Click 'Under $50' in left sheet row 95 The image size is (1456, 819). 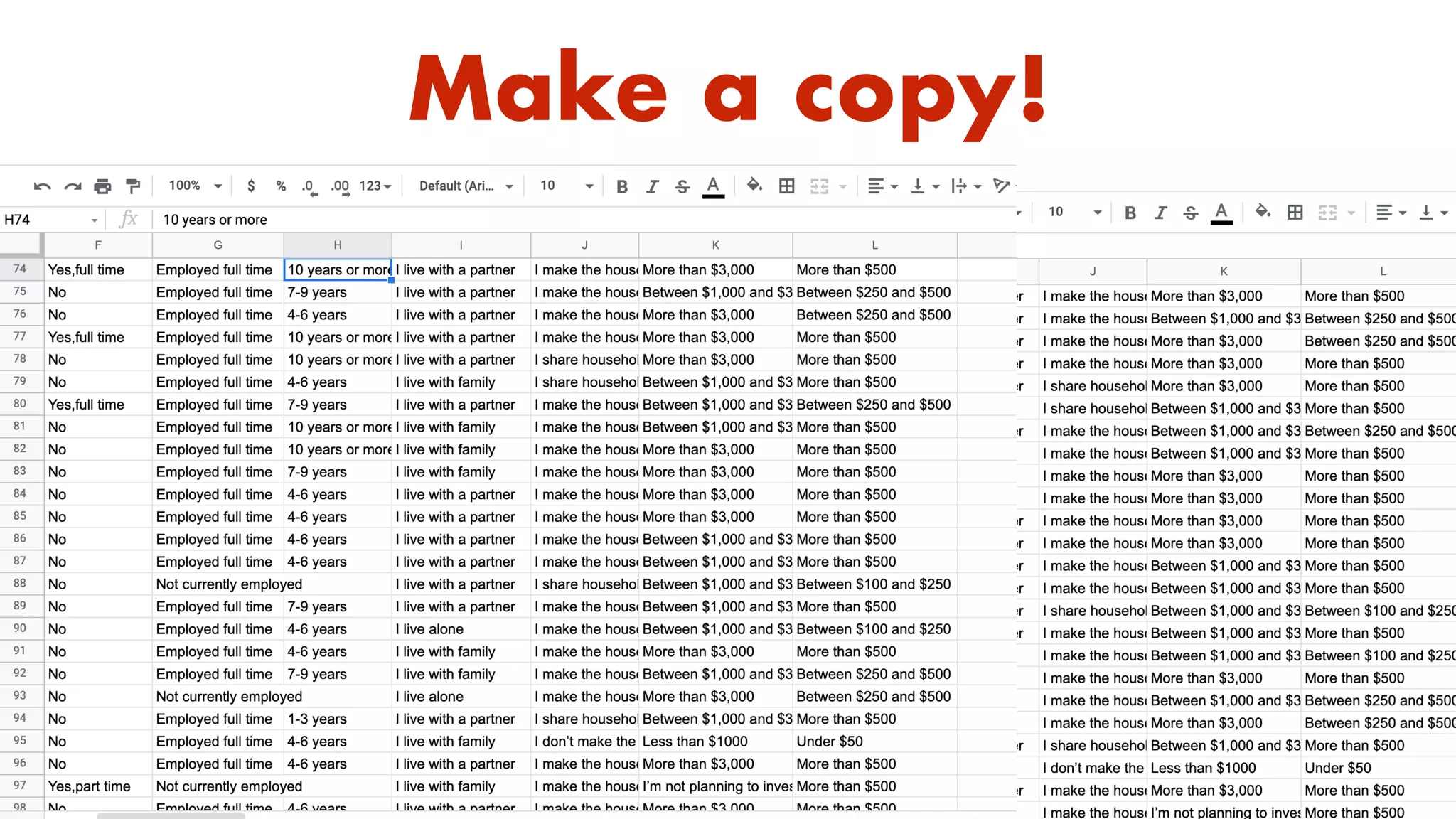(x=830, y=742)
